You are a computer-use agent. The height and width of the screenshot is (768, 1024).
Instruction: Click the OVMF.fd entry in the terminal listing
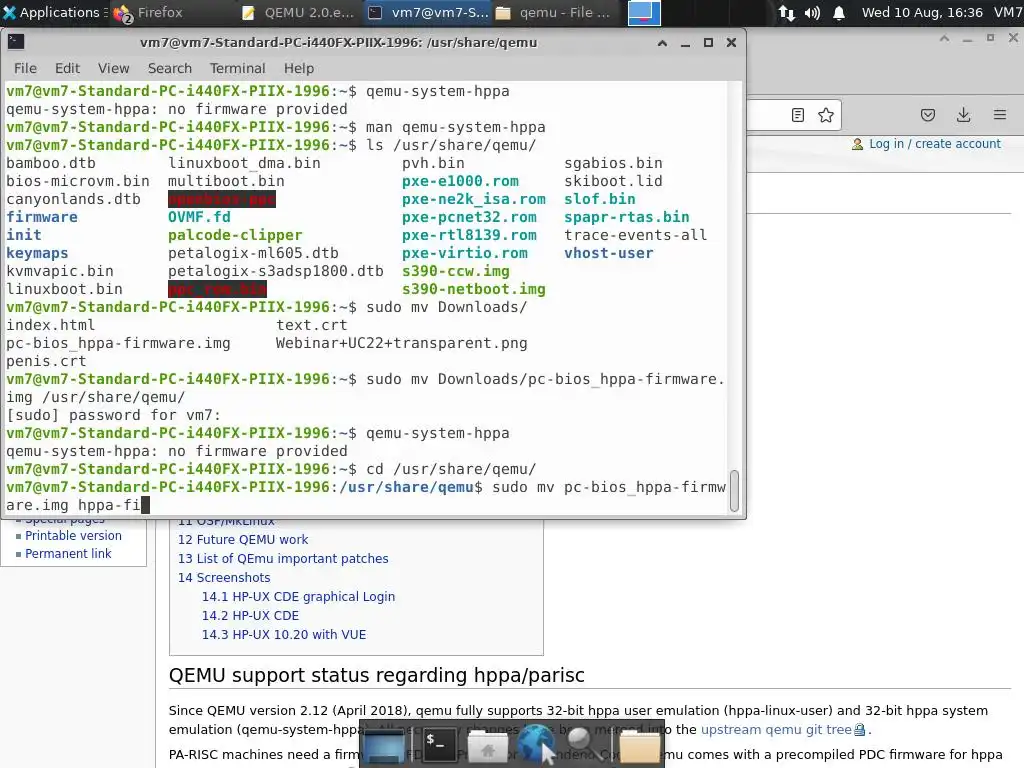pos(199,217)
